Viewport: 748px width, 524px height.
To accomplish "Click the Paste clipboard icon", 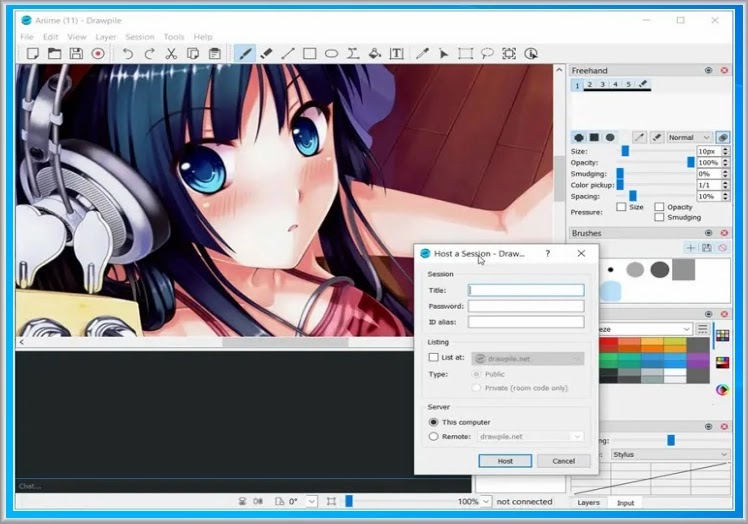I will [x=215, y=53].
